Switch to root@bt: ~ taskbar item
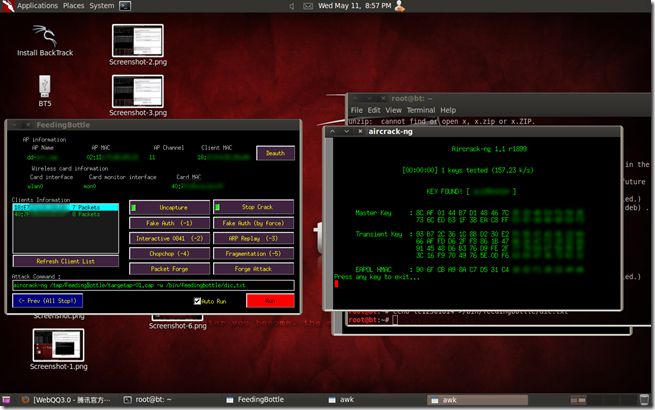Viewport: 655px width, 410px height. [x=148, y=400]
